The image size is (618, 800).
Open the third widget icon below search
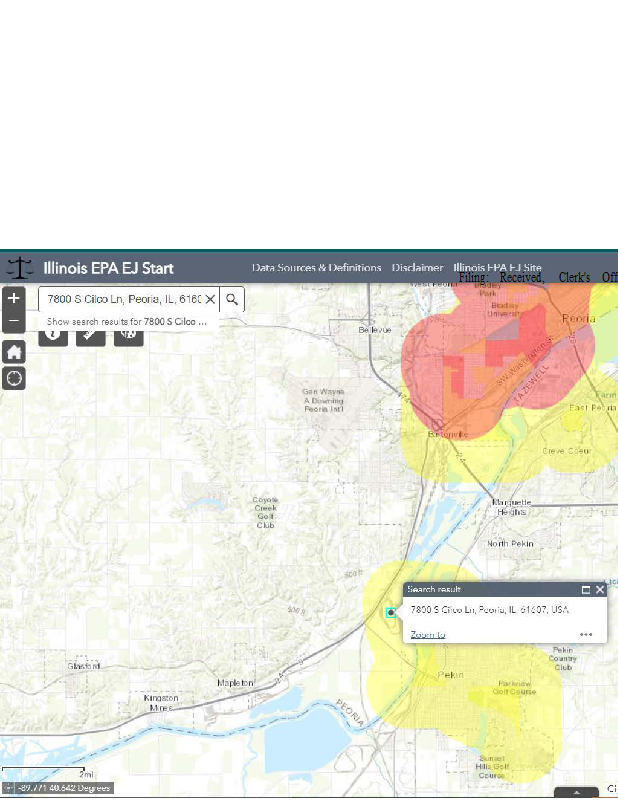pos(128,334)
